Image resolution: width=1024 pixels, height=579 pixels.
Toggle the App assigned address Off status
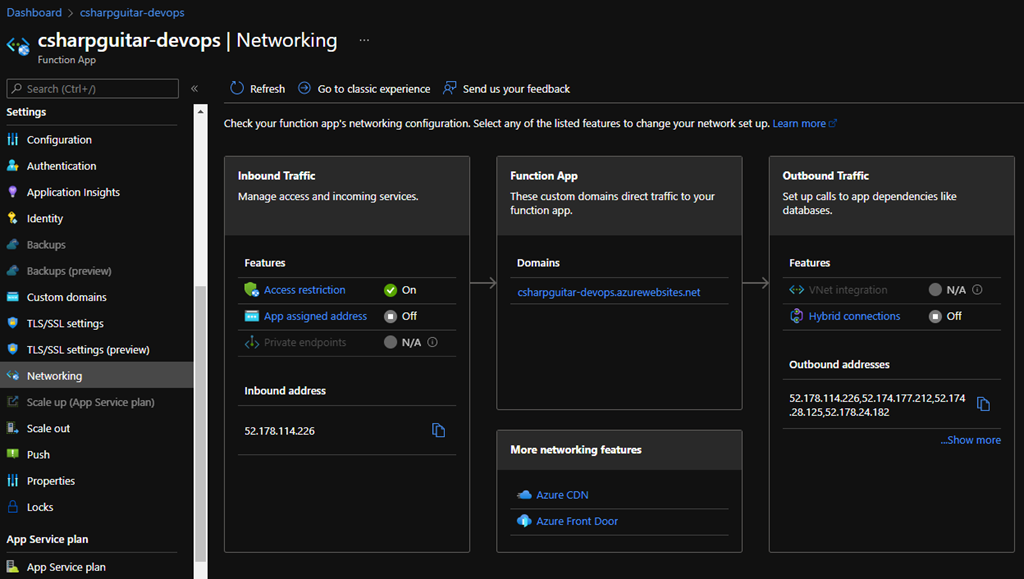click(400, 316)
